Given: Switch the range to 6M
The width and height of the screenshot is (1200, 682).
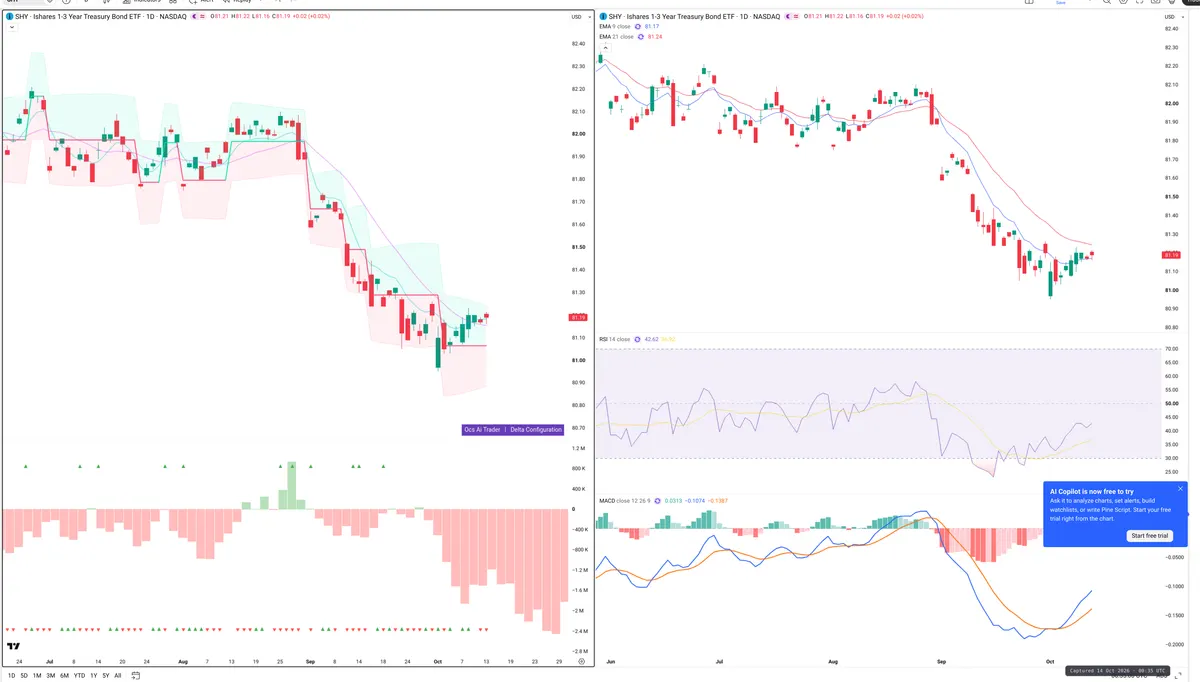Looking at the screenshot, I should coord(64,676).
